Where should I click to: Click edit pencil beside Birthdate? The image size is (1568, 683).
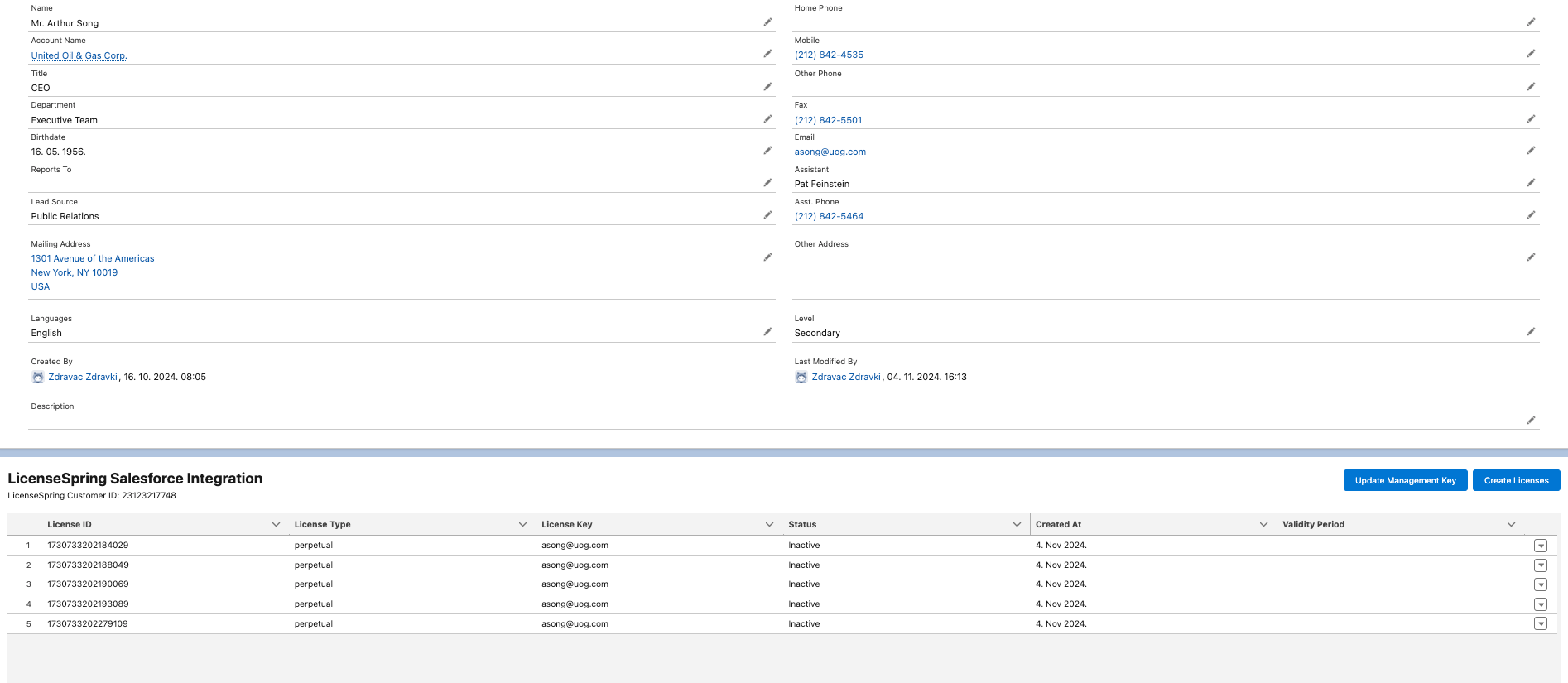click(x=767, y=151)
